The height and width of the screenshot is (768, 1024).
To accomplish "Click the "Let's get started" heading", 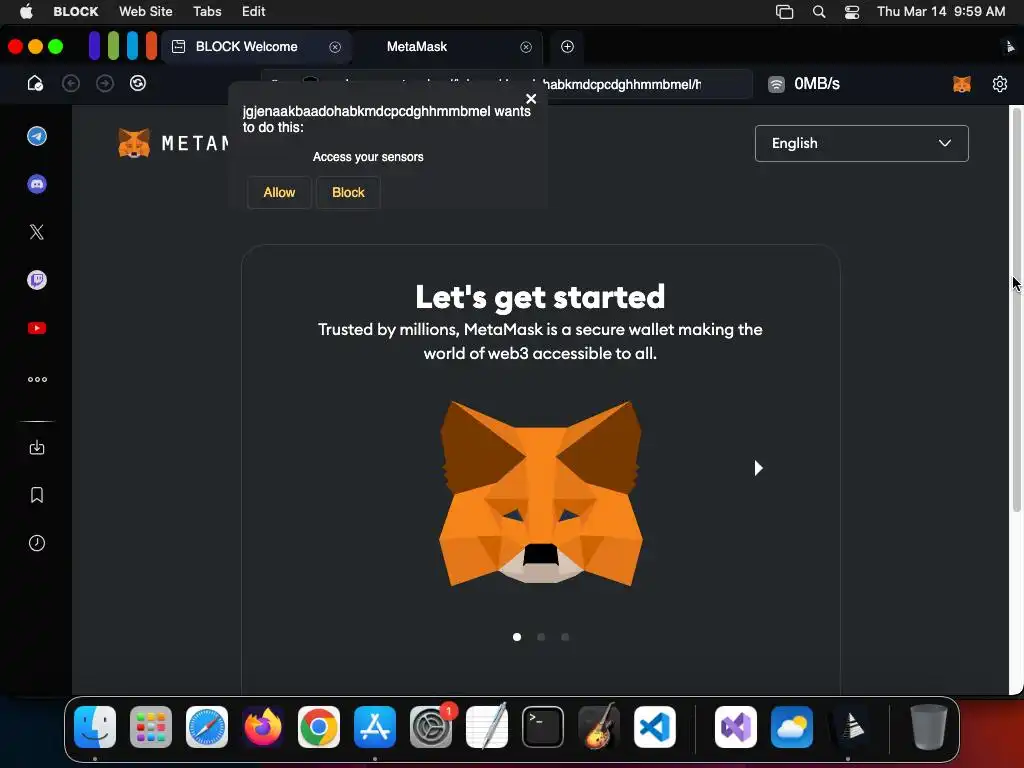I will [x=540, y=297].
